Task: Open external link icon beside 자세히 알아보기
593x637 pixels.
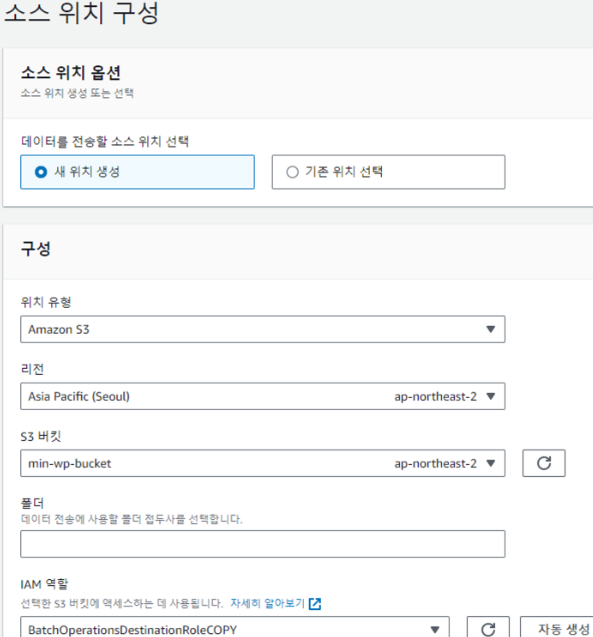Action: click(x=315, y=604)
